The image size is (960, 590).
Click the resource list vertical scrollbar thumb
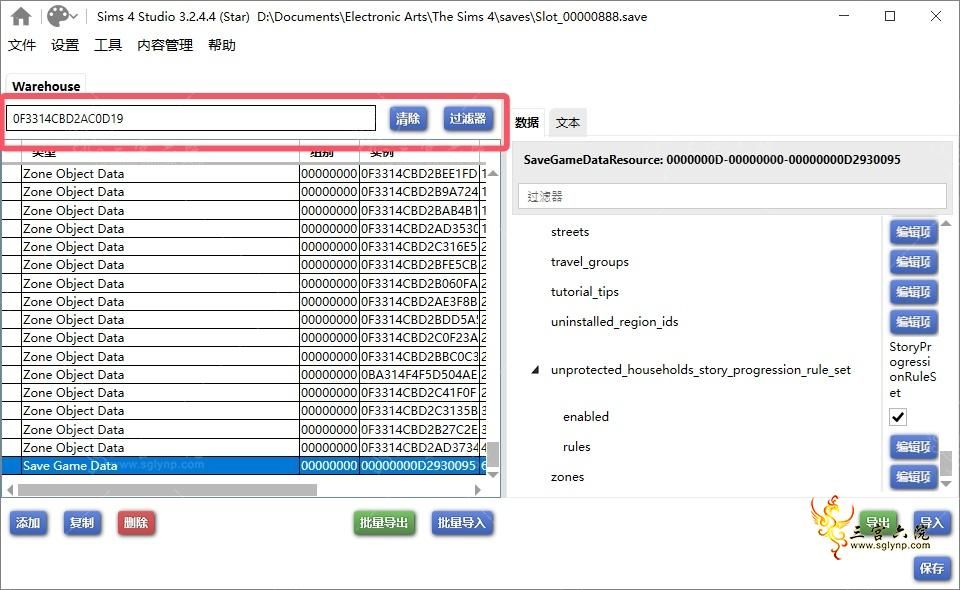[x=493, y=455]
